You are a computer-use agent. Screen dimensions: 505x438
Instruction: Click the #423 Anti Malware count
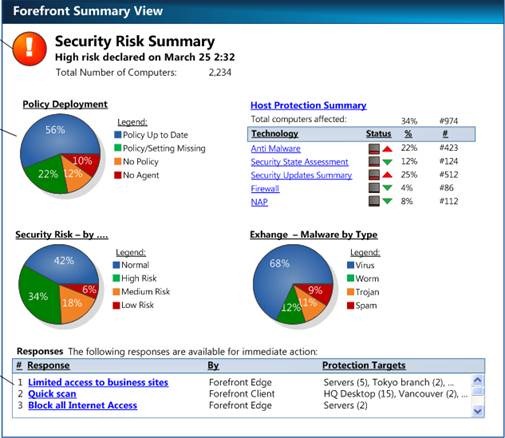(x=449, y=148)
